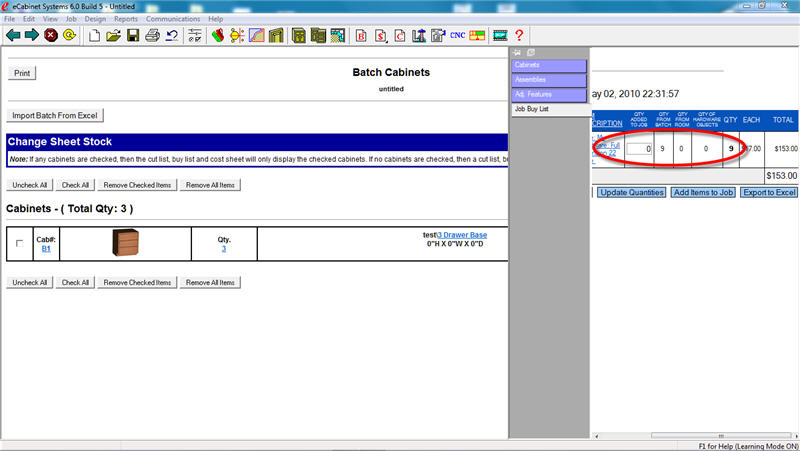This screenshot has height=451, width=800.
Task: Check the box for cabinet B1
Action: tap(20, 244)
